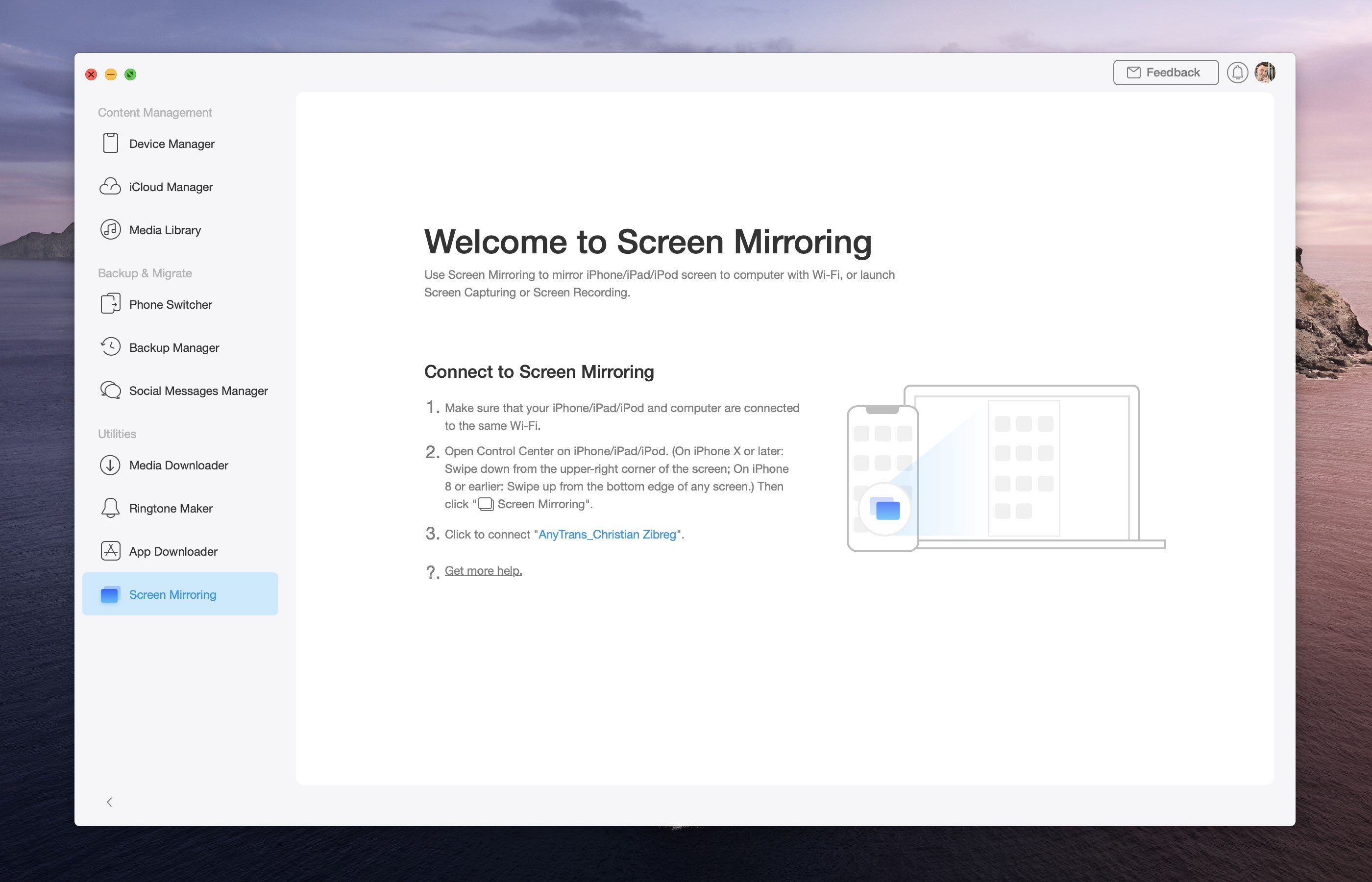
Task: Click the phone and laptop mirroring illustration
Action: (x=1006, y=468)
